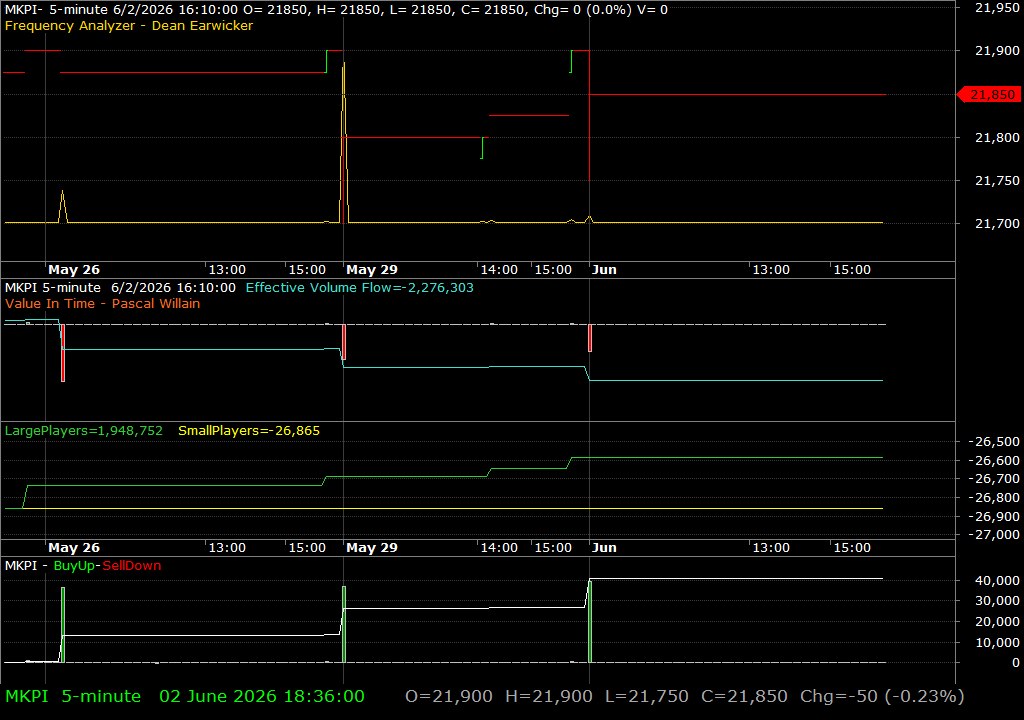Select the red SellDown legend label

tap(131, 565)
